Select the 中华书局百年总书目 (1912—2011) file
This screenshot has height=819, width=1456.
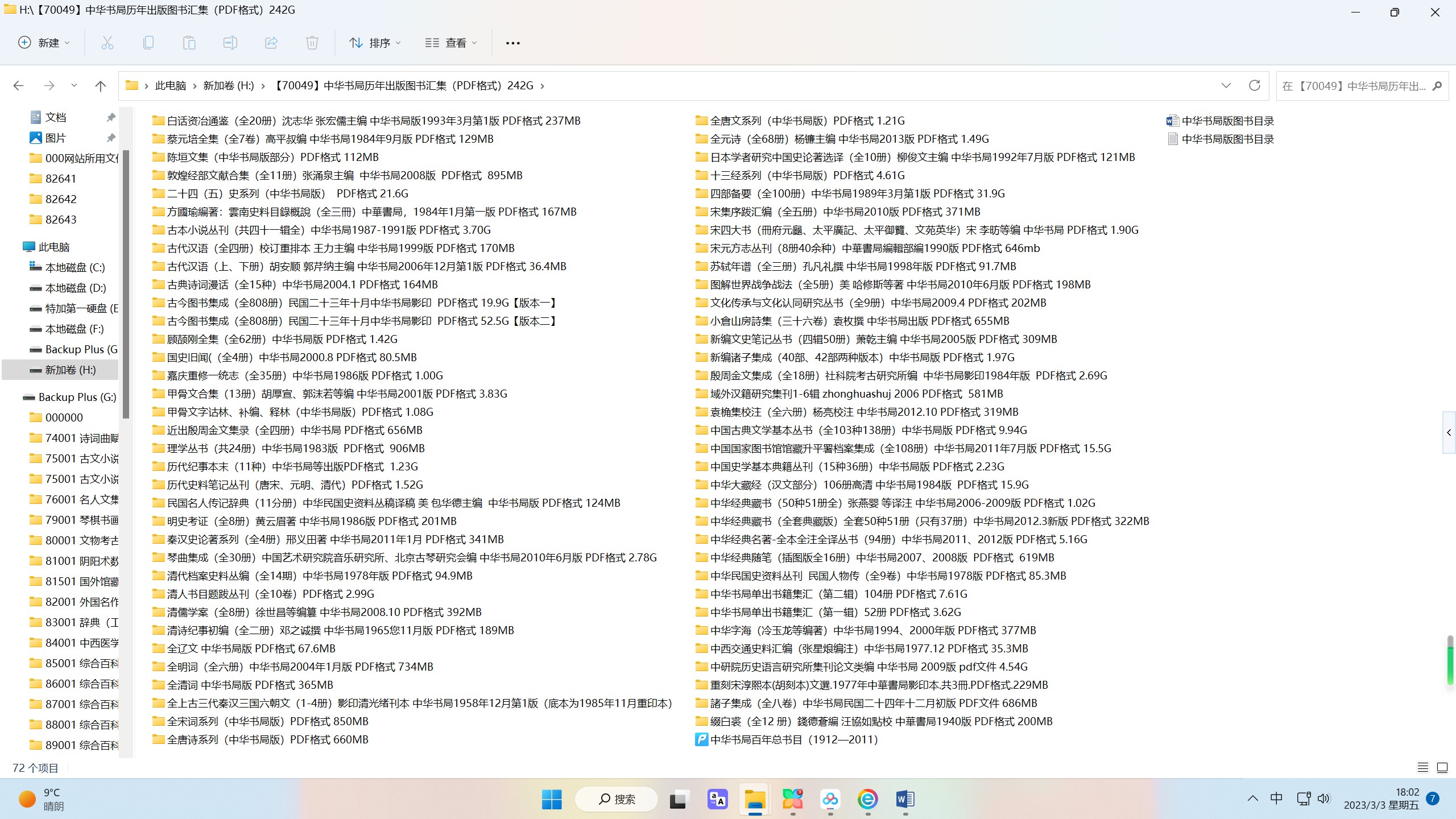(x=787, y=739)
